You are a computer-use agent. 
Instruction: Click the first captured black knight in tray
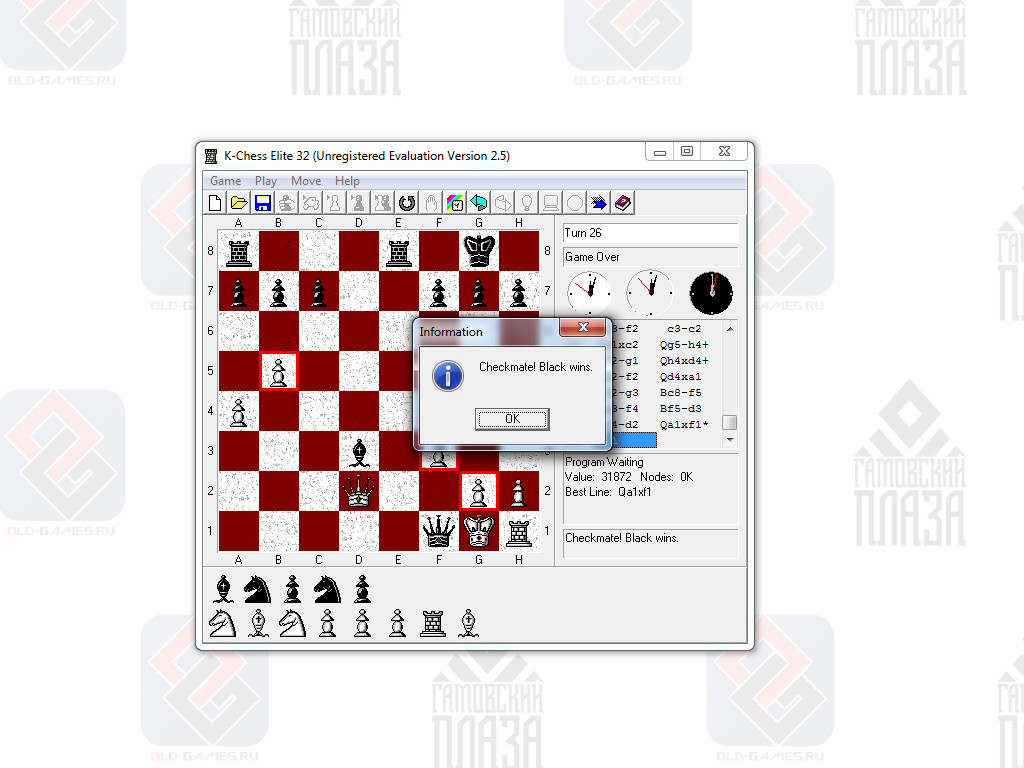tap(257, 588)
